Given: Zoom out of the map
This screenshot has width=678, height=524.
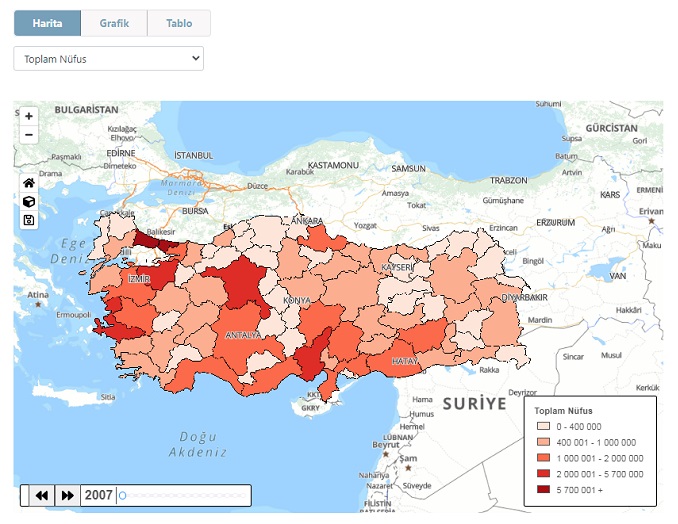Looking at the screenshot, I should [x=29, y=134].
